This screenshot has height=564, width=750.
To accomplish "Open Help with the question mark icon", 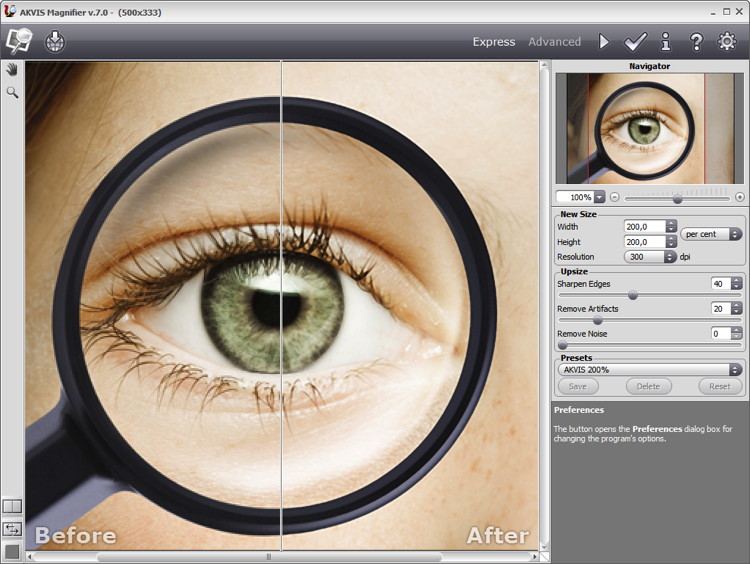I will [x=697, y=42].
